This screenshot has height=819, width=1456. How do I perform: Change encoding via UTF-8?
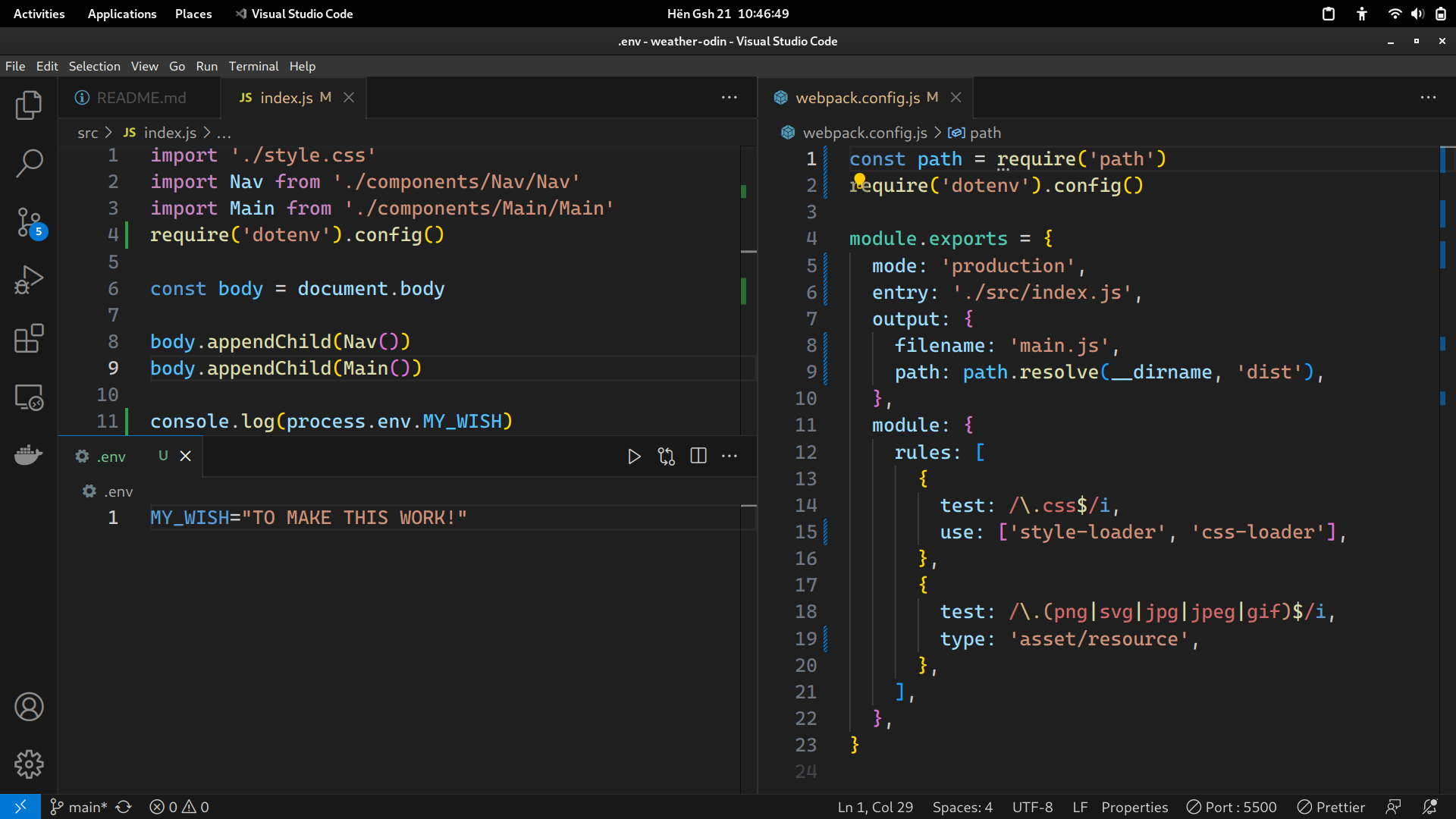coord(1032,807)
